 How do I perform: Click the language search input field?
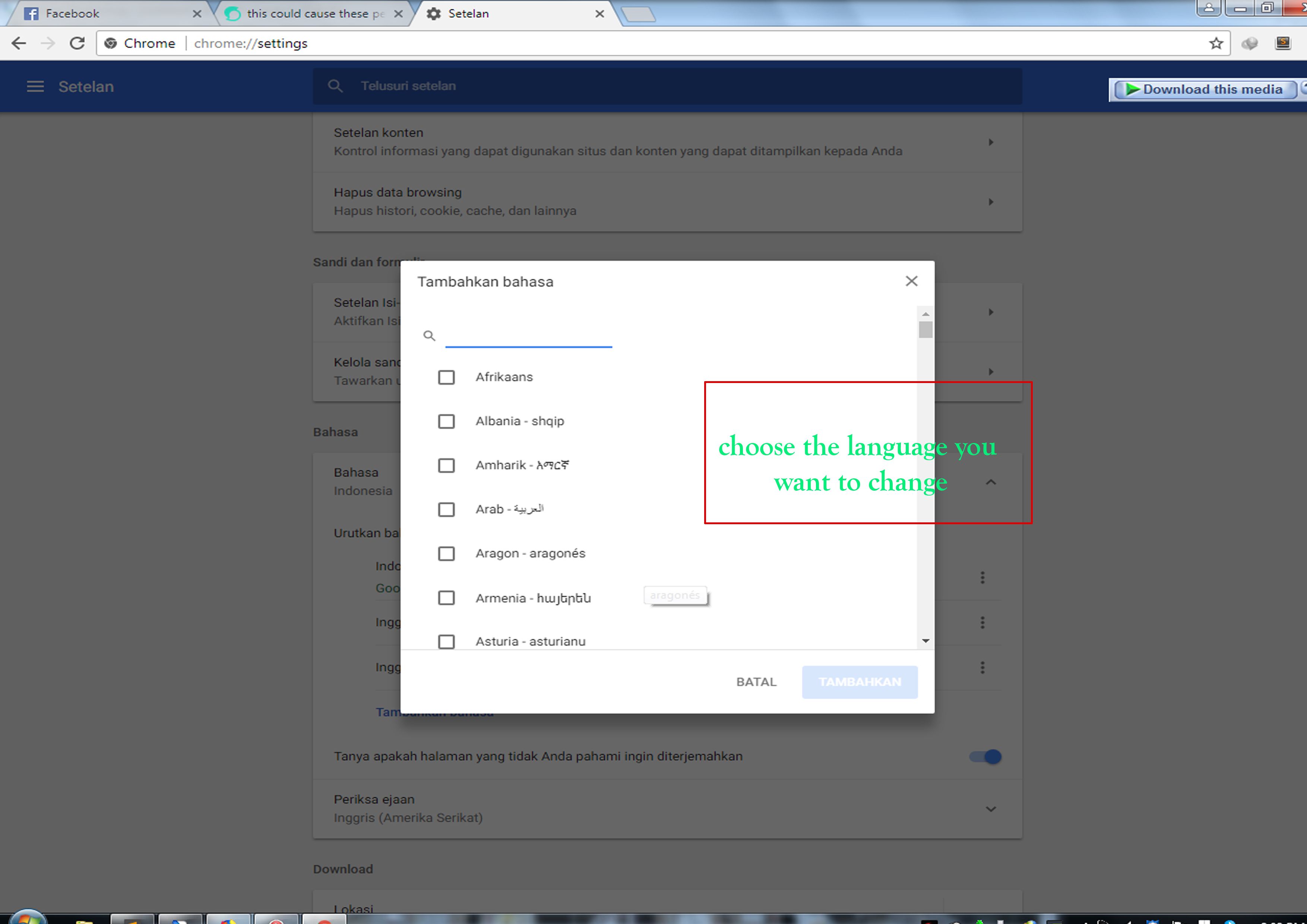point(528,336)
